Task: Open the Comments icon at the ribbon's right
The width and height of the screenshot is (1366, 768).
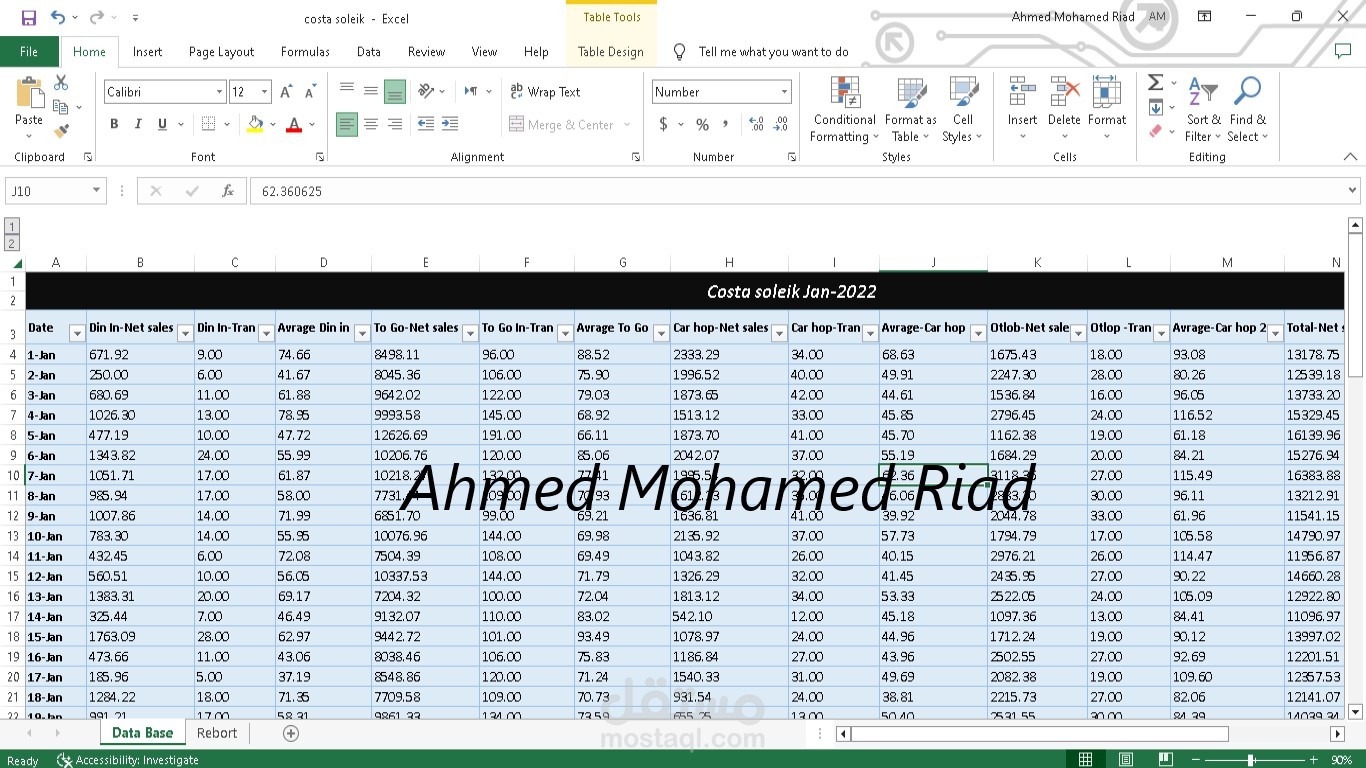Action: point(1343,51)
